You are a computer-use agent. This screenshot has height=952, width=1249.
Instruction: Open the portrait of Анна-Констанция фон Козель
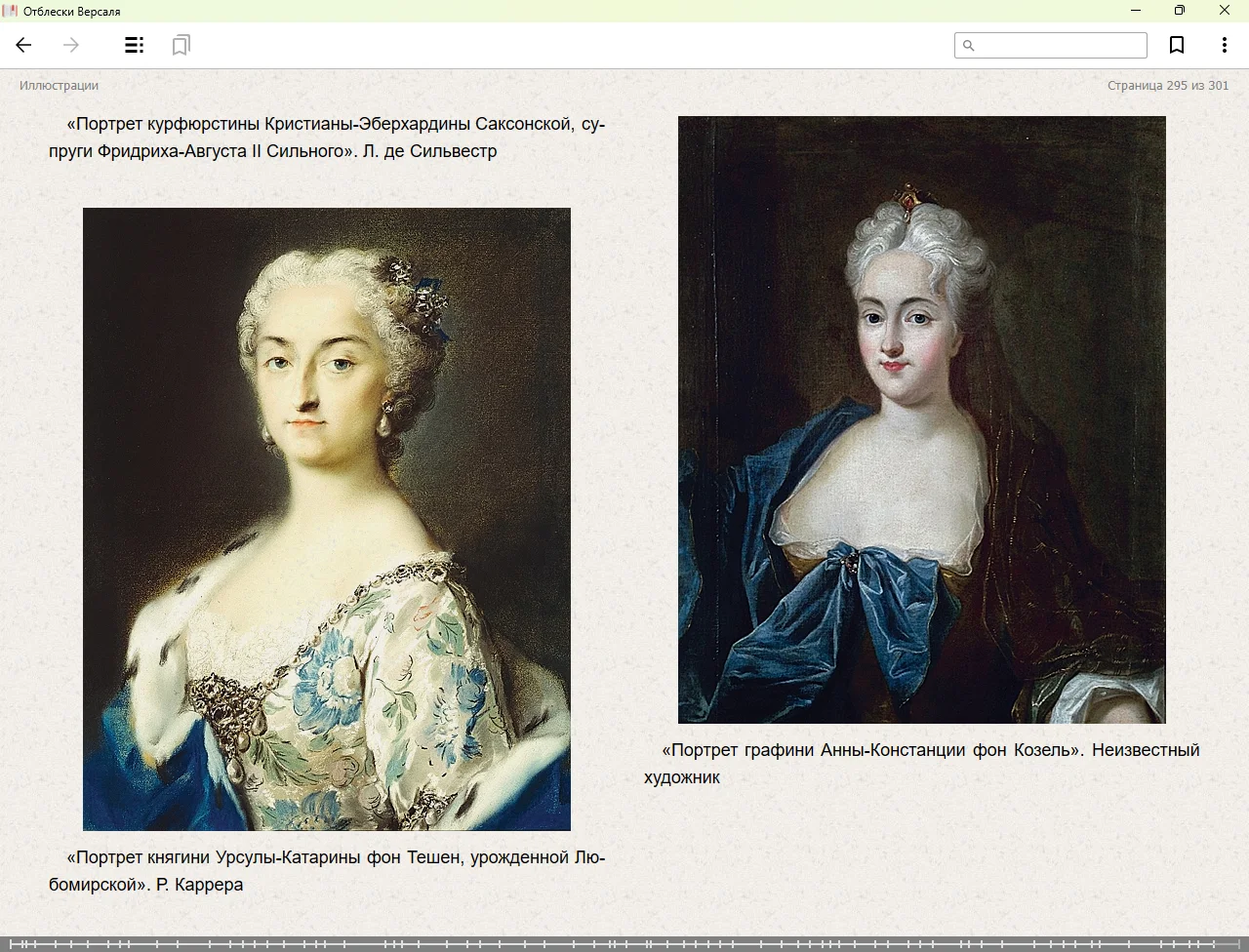(921, 419)
